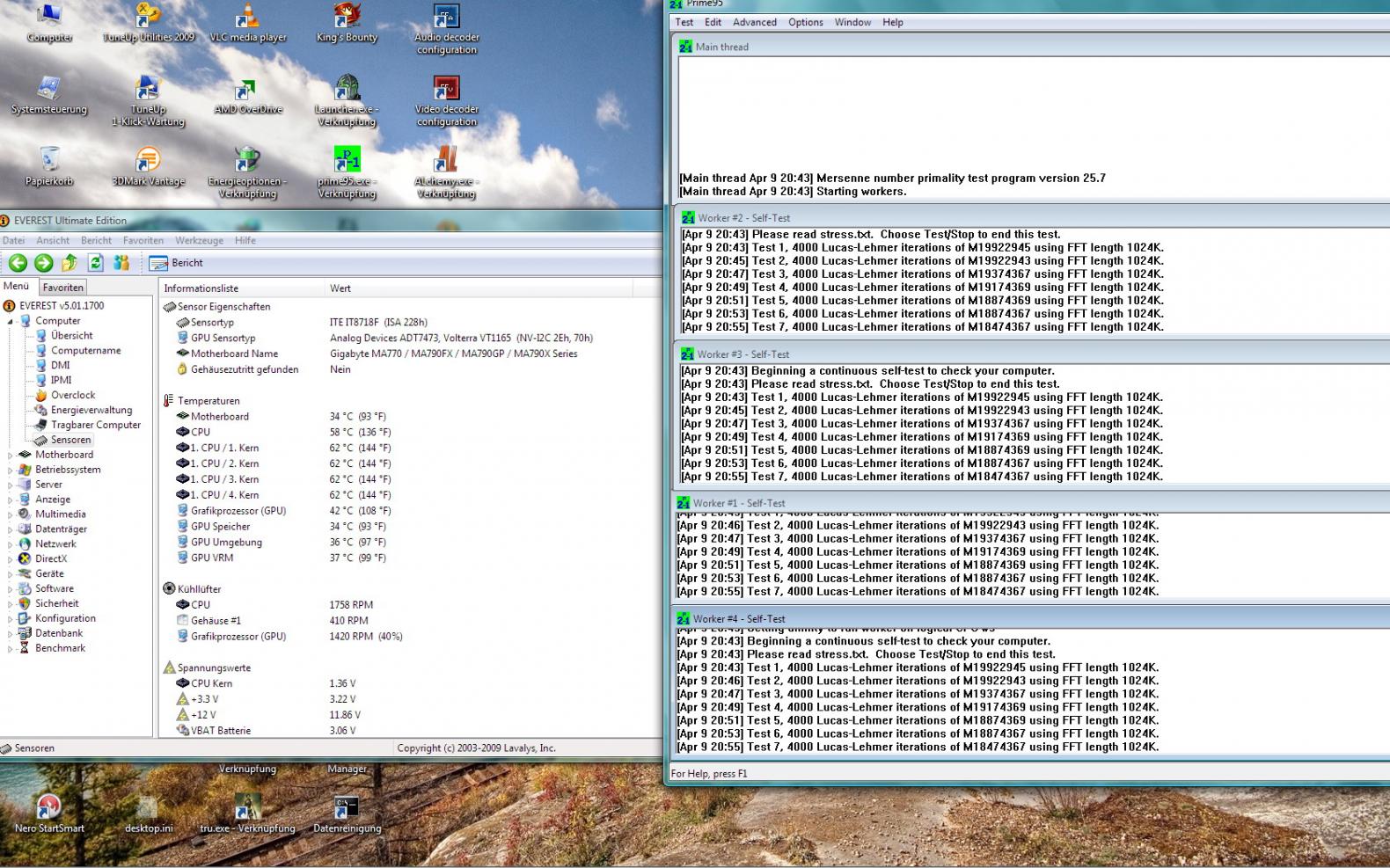This screenshot has height=868, width=1390.
Task: Click the Worker #2 - Self-Test title bar
Action: click(1034, 217)
